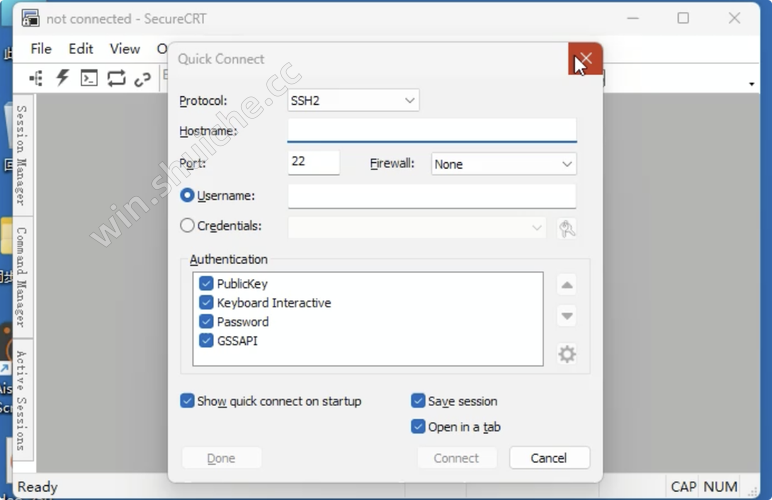Viewport: 772px width, 500px height.
Task: Click the Ready status bar text
Action: pos(37,487)
